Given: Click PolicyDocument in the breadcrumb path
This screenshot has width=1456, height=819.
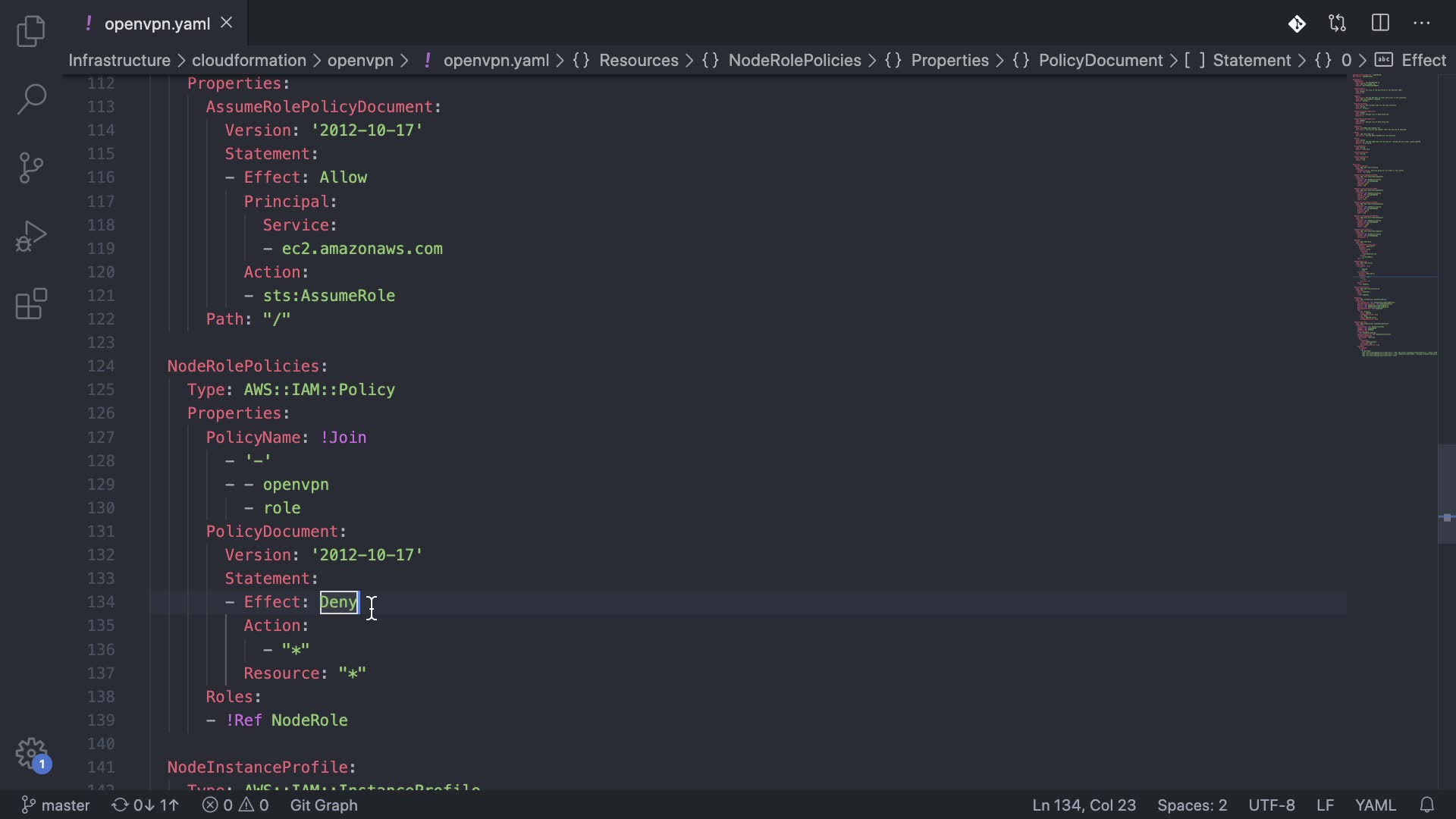Looking at the screenshot, I should (x=1100, y=61).
